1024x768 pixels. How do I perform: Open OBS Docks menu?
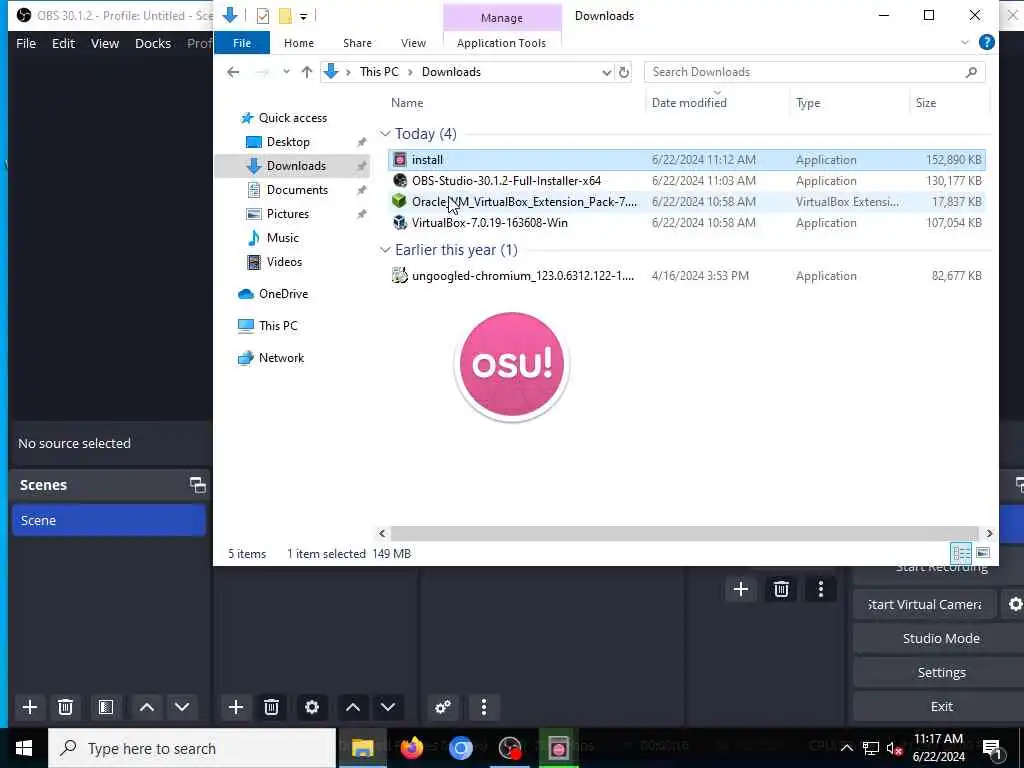[x=153, y=43]
